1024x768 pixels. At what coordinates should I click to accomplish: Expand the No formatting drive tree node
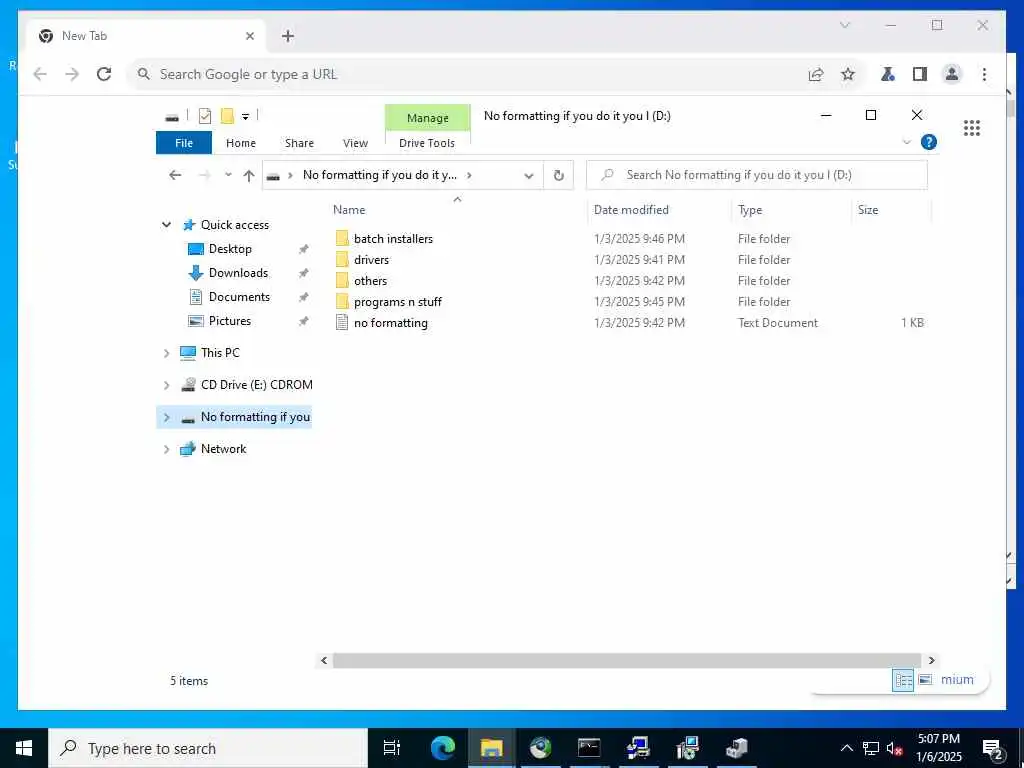(x=167, y=417)
